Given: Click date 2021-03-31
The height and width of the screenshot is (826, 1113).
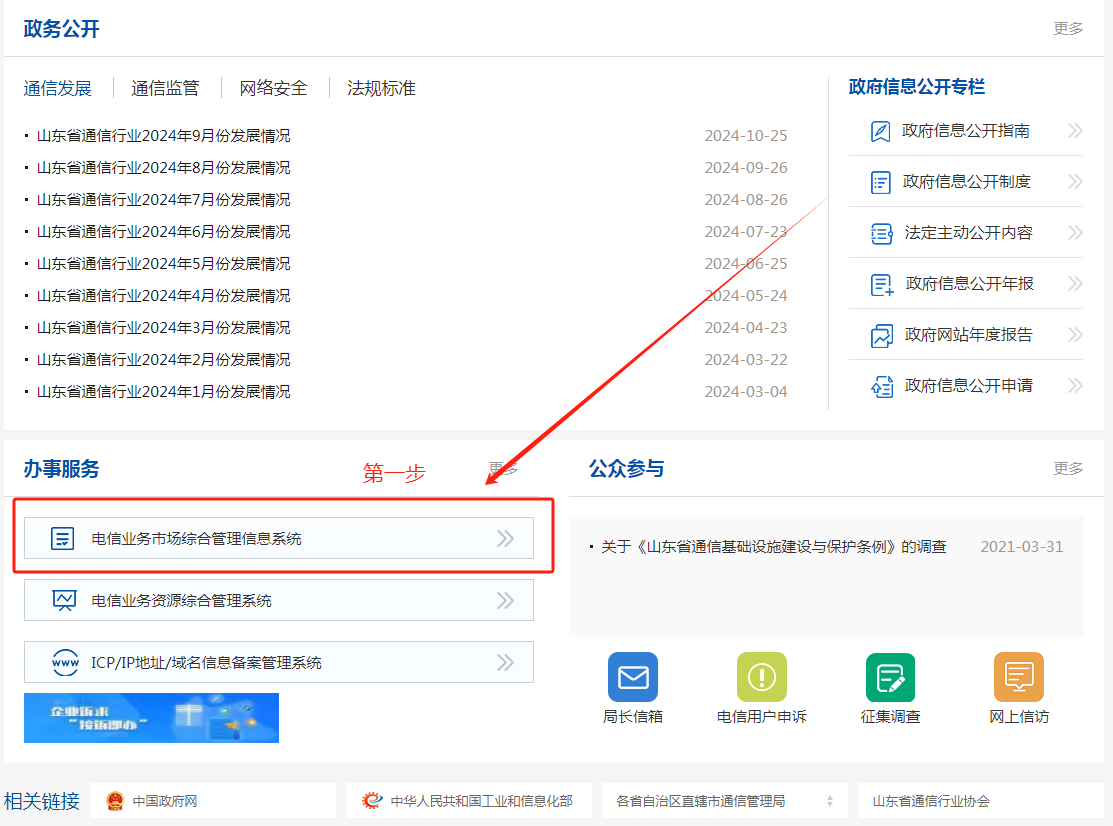Looking at the screenshot, I should click(x=1021, y=546).
